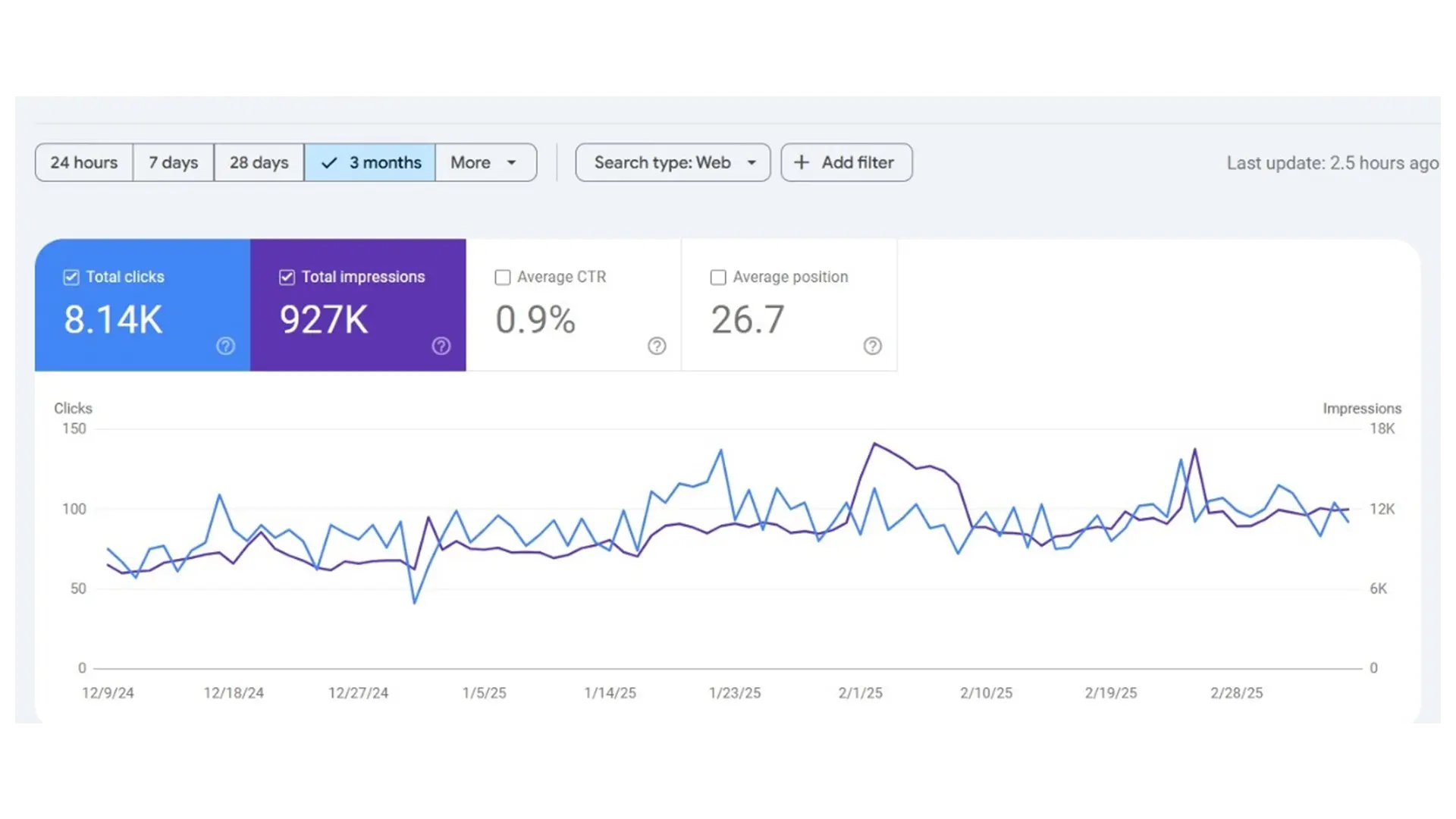The width and height of the screenshot is (1456, 819).
Task: Click the 26.7 average position value
Action: click(x=748, y=319)
